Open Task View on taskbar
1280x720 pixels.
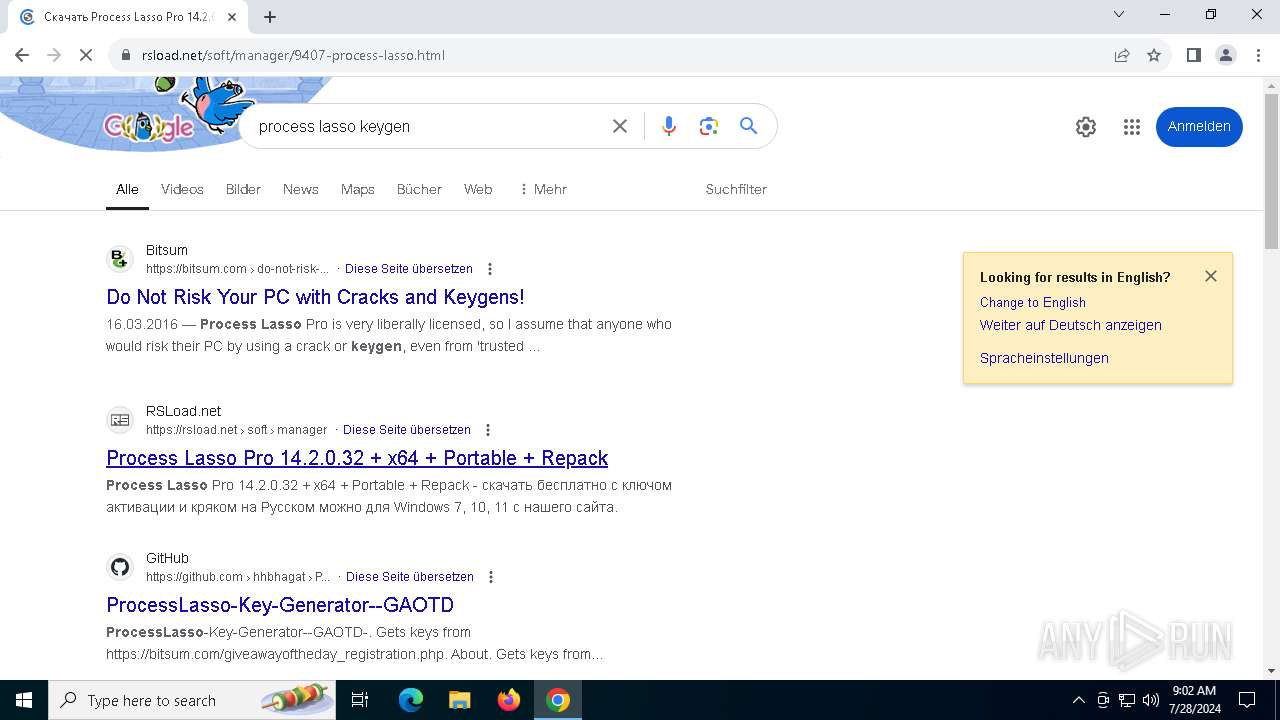(x=361, y=700)
